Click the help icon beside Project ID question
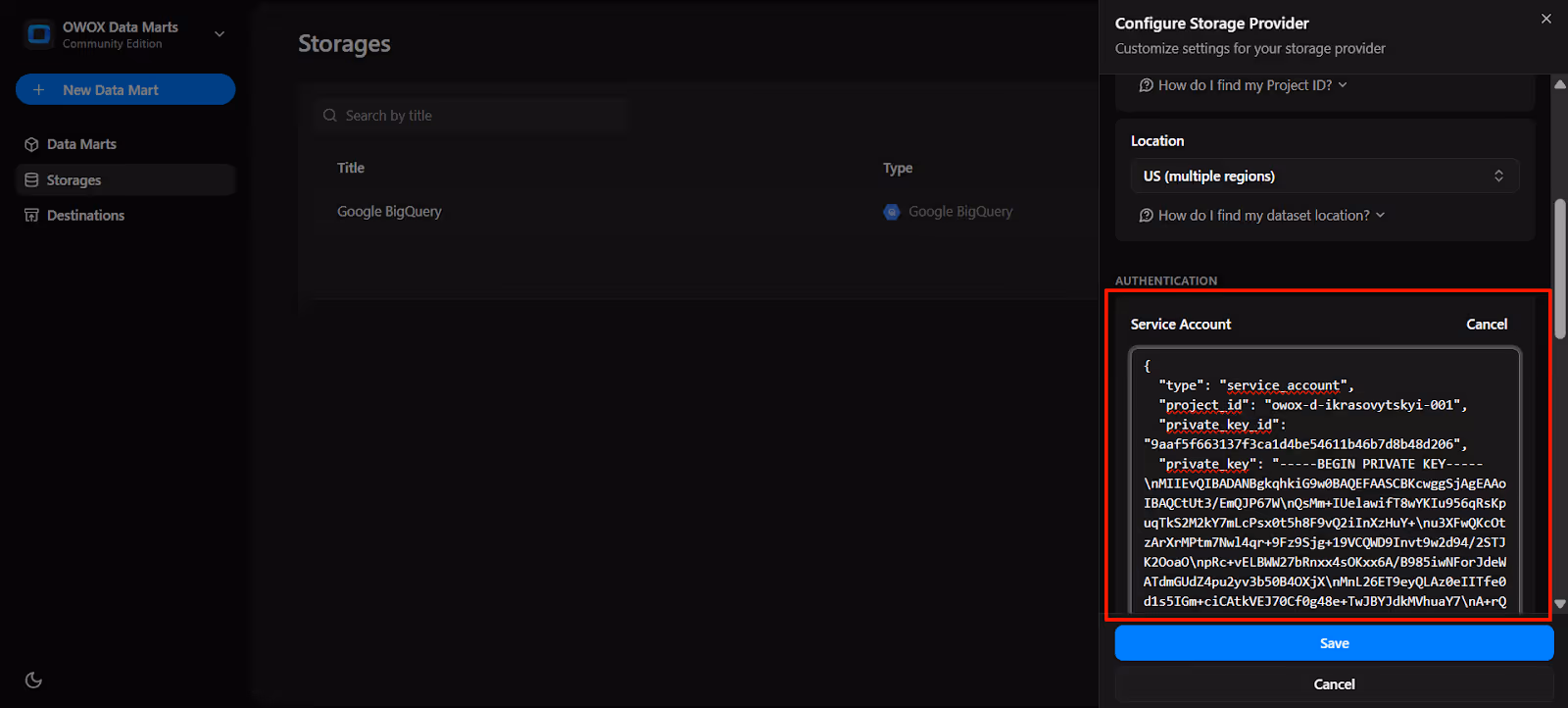The height and width of the screenshot is (708, 1568). 1146,85
